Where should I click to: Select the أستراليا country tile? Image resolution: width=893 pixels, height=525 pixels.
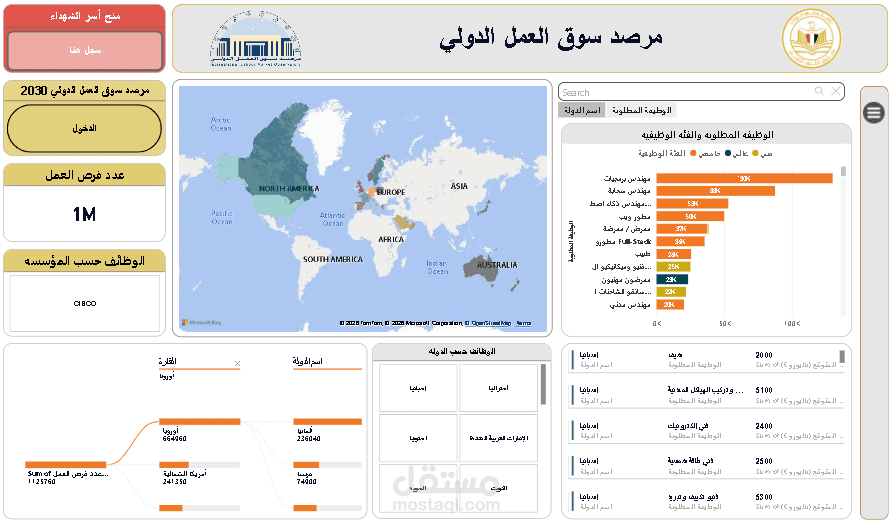coord(498,388)
